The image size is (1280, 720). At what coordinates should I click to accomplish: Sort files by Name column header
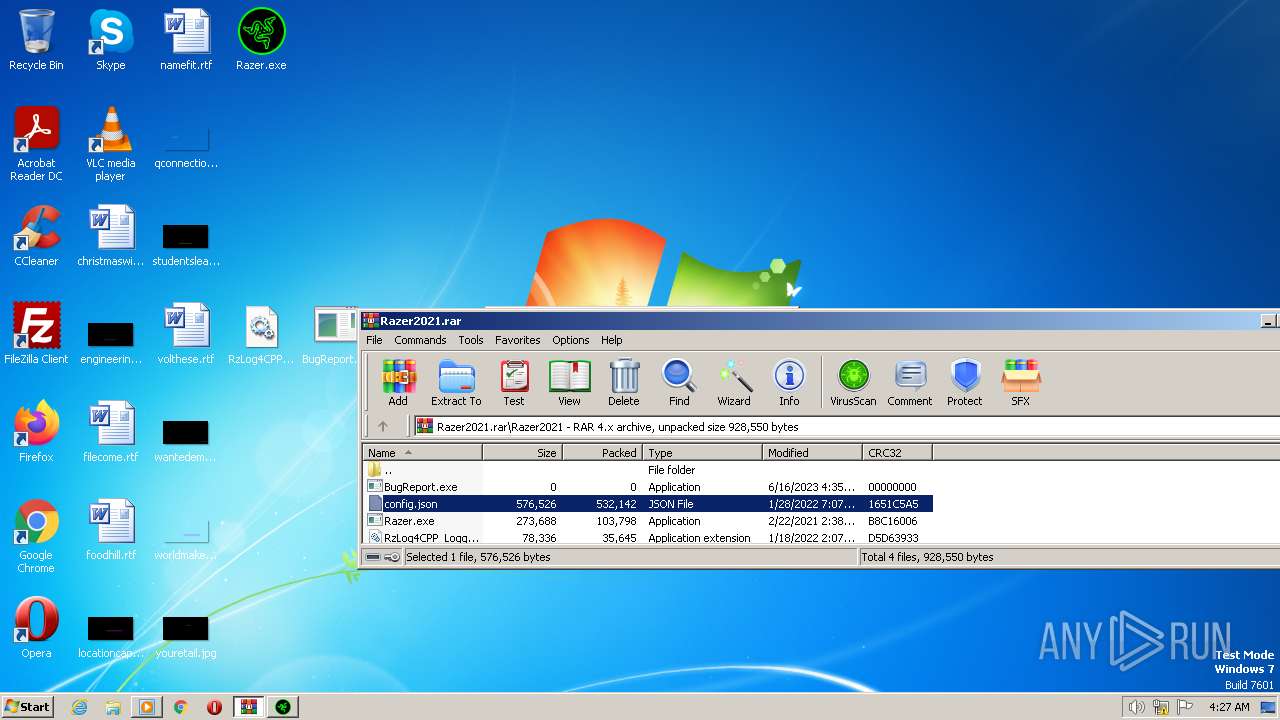[x=423, y=453]
